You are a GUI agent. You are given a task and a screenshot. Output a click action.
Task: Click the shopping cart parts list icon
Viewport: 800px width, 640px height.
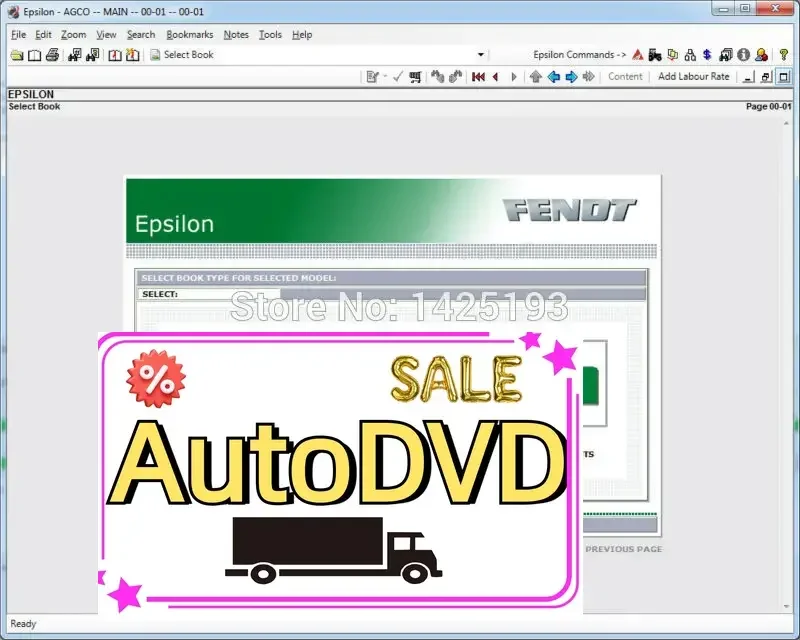click(415, 77)
